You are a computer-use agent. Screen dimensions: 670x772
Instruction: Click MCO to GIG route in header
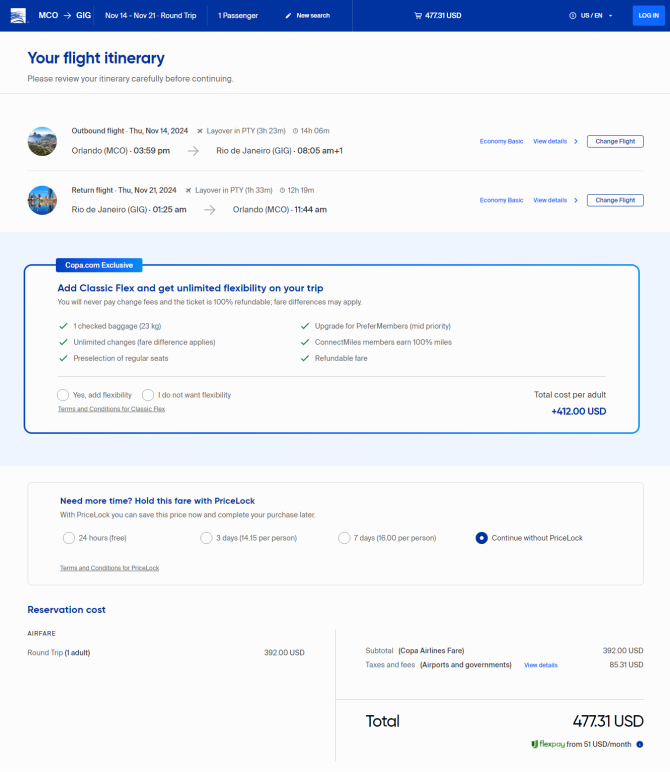(64, 15)
